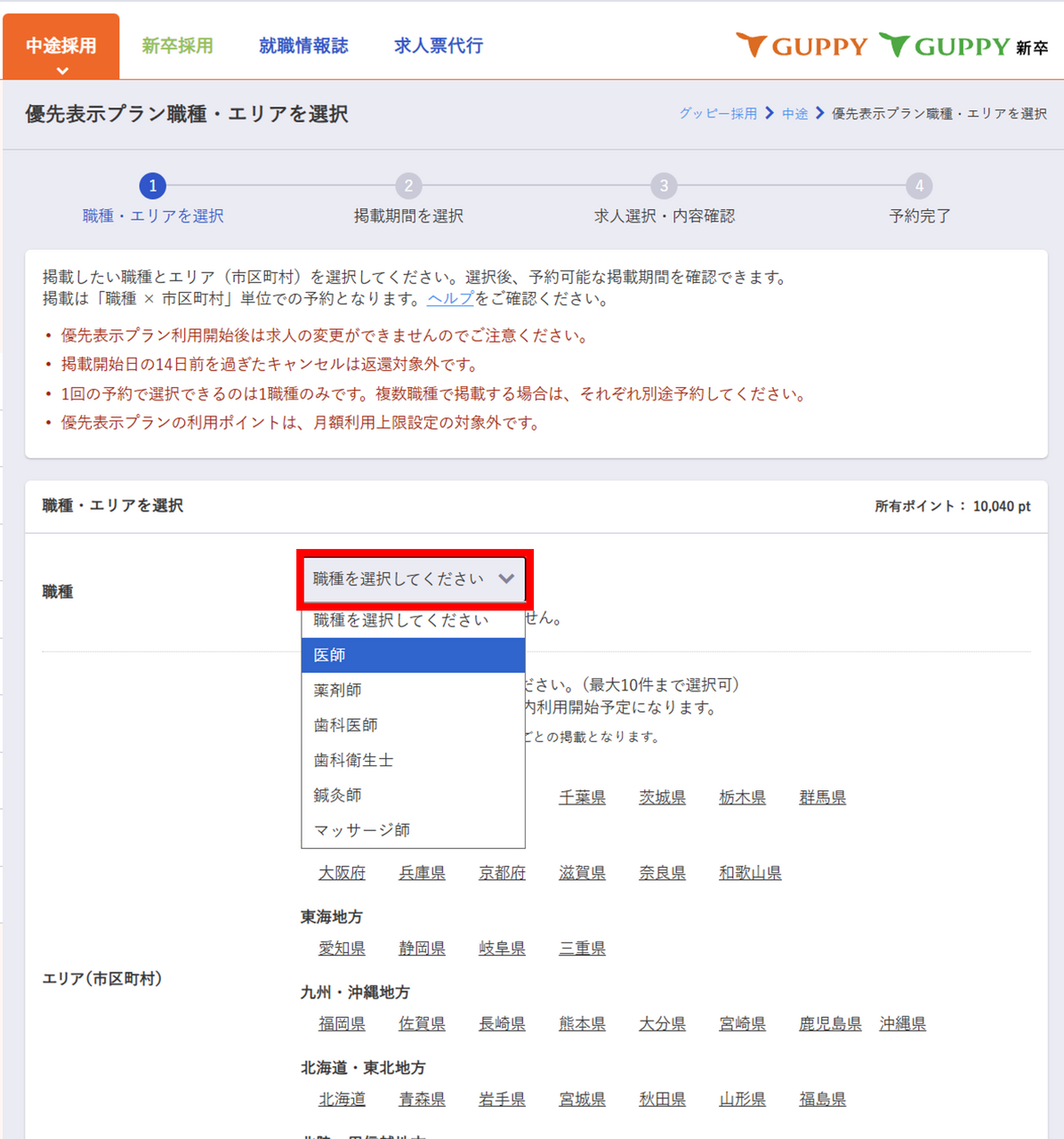Image resolution: width=1064 pixels, height=1139 pixels.
Task: Select 和歌山県 prefecture
Action: pos(750,873)
